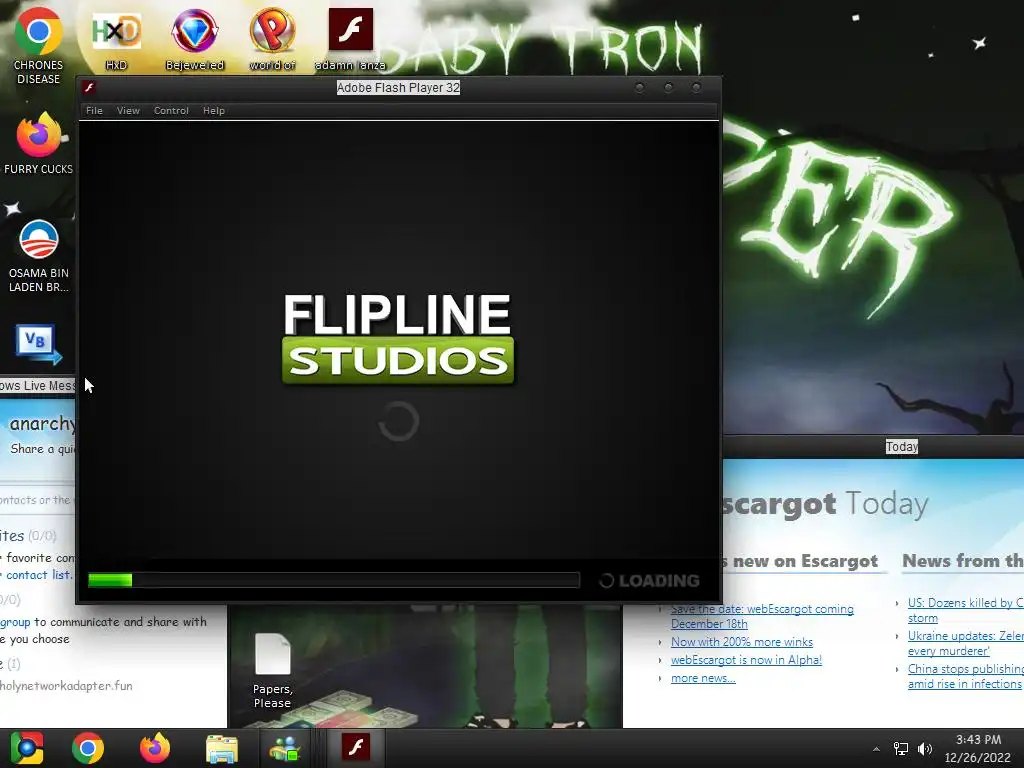
Task: Open File Explorer from the taskbar
Action: click(x=222, y=748)
